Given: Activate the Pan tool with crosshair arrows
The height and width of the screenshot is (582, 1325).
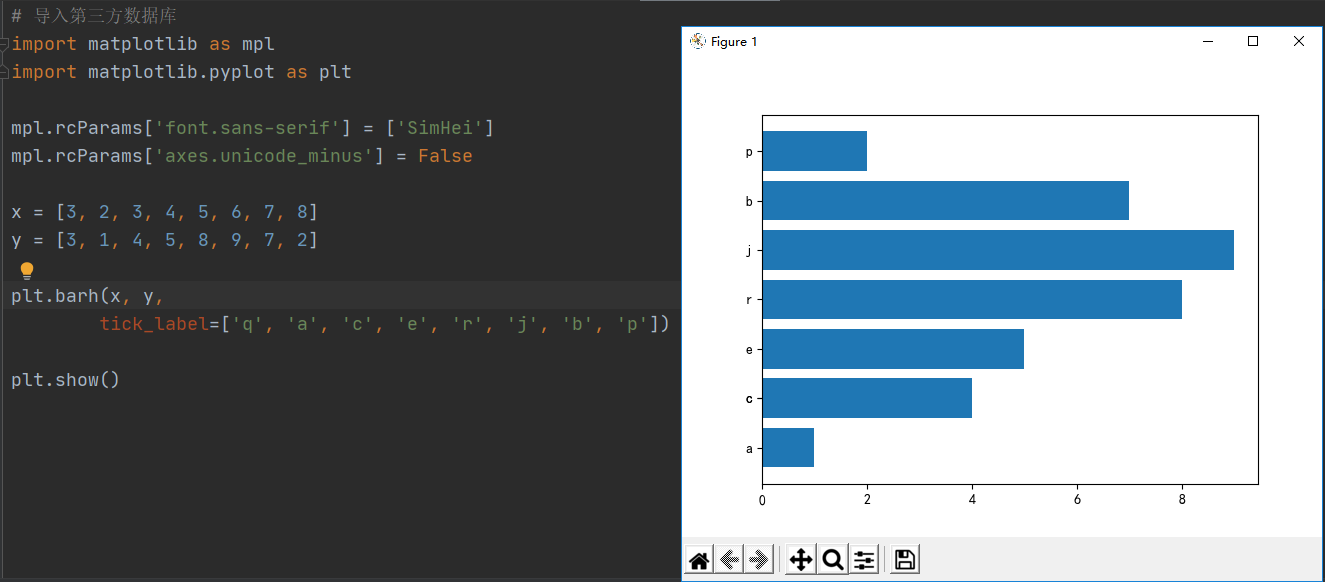Looking at the screenshot, I should pyautogui.click(x=799, y=559).
